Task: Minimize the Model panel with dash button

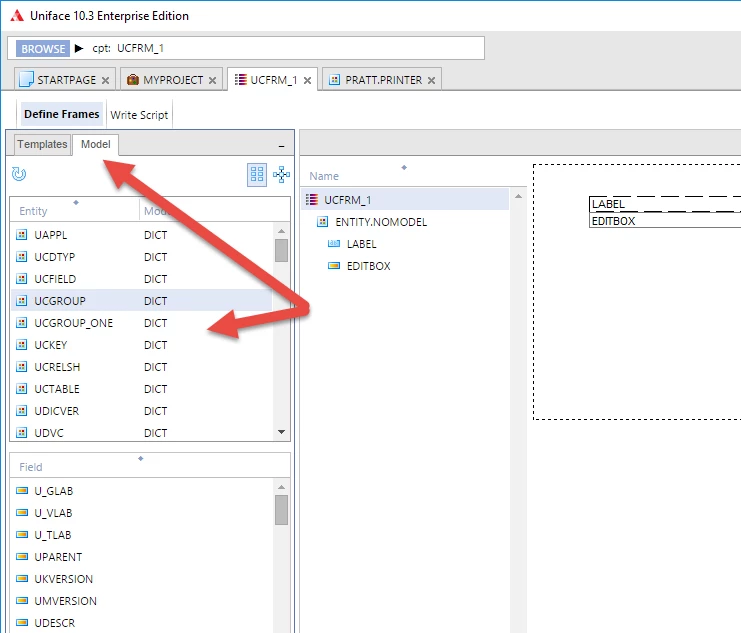Action: (282, 147)
